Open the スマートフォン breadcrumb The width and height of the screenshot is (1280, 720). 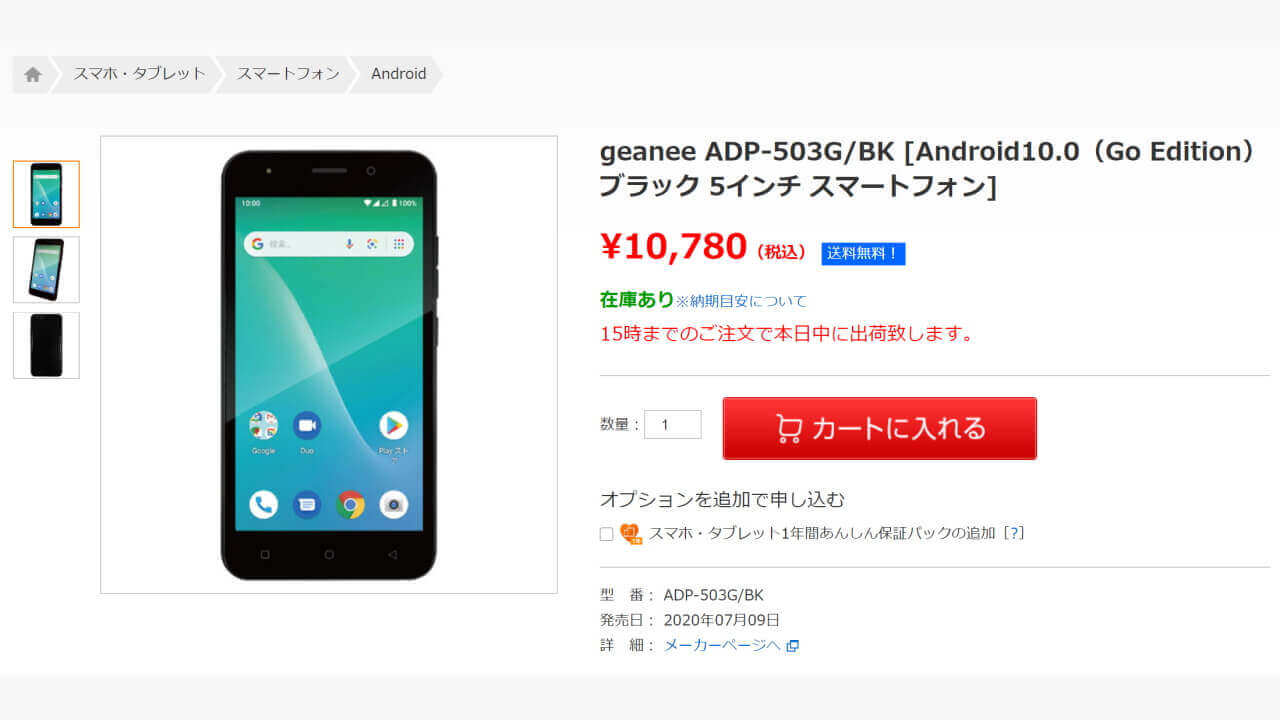tap(288, 74)
